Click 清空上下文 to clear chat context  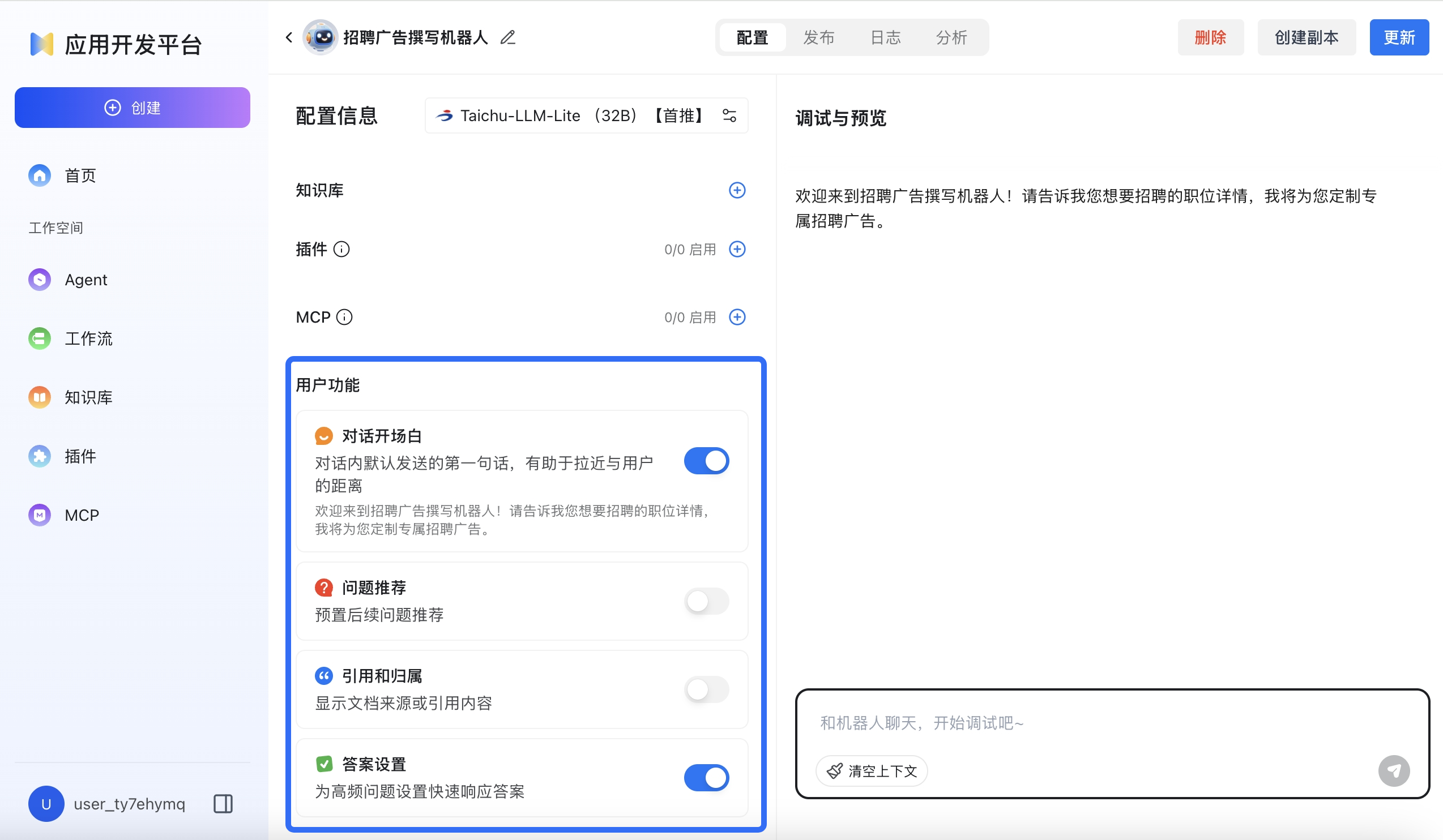(870, 771)
